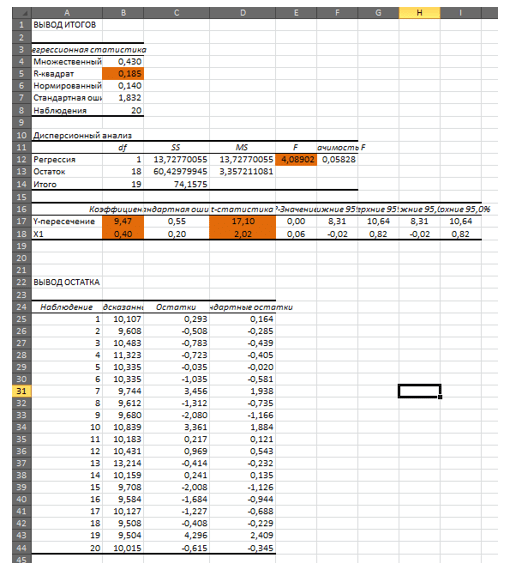
Task: Click the X1 standard error 0,20
Action: tap(177, 234)
